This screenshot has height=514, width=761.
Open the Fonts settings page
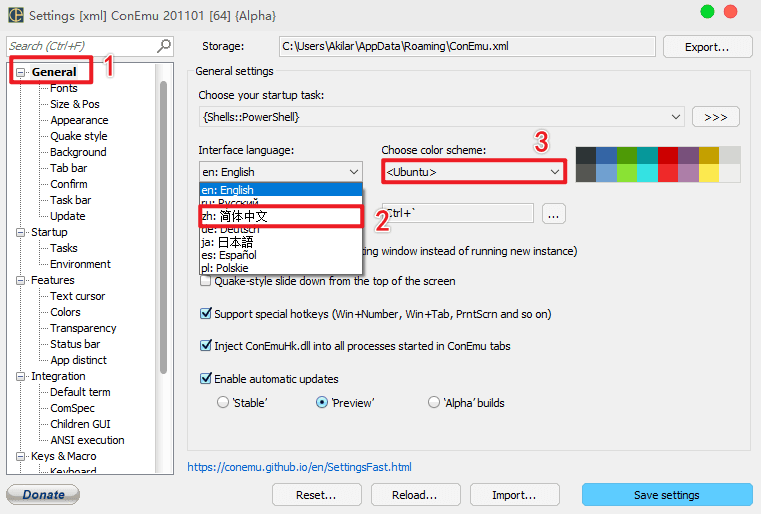(64, 88)
